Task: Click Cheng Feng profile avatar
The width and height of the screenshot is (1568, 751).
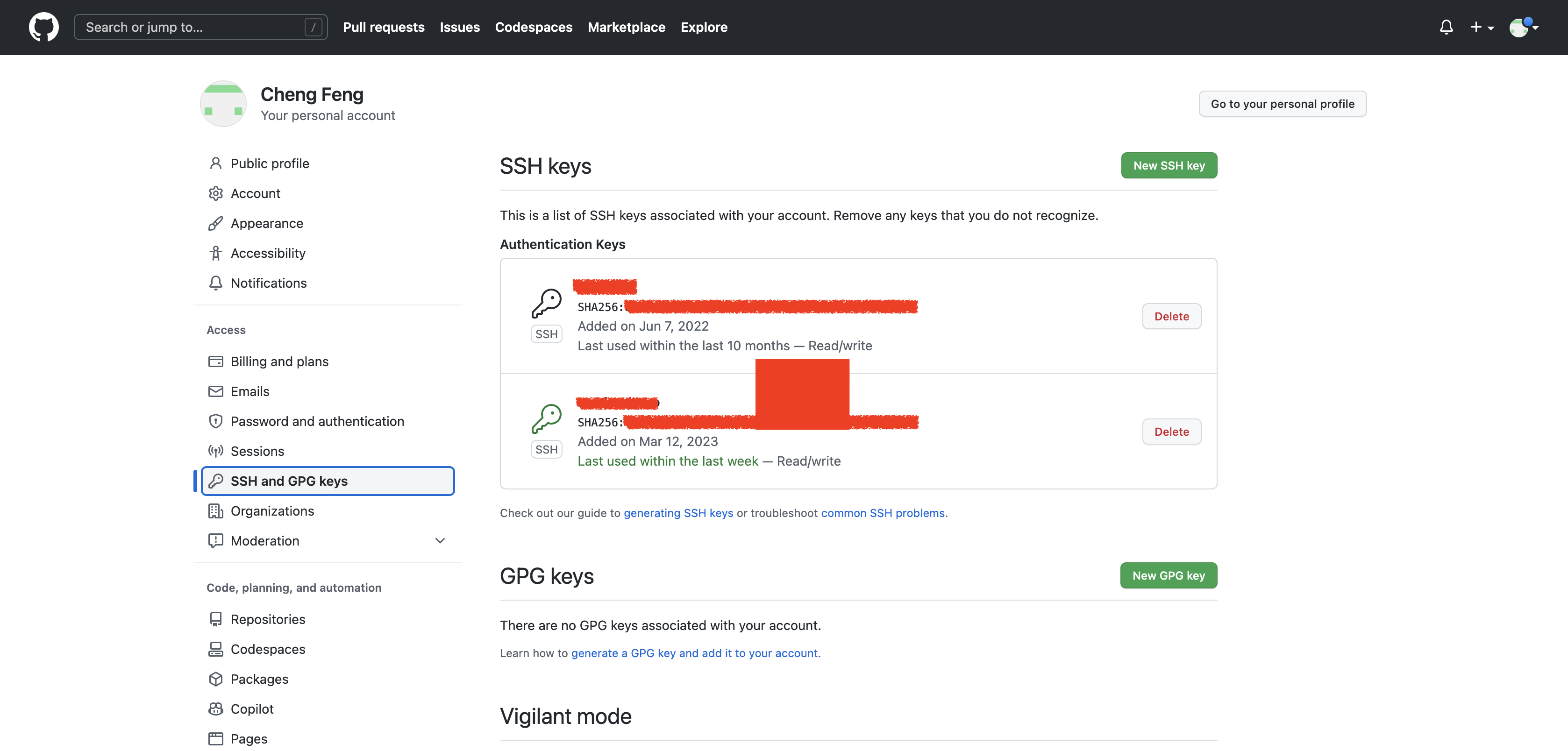Action: tap(223, 104)
